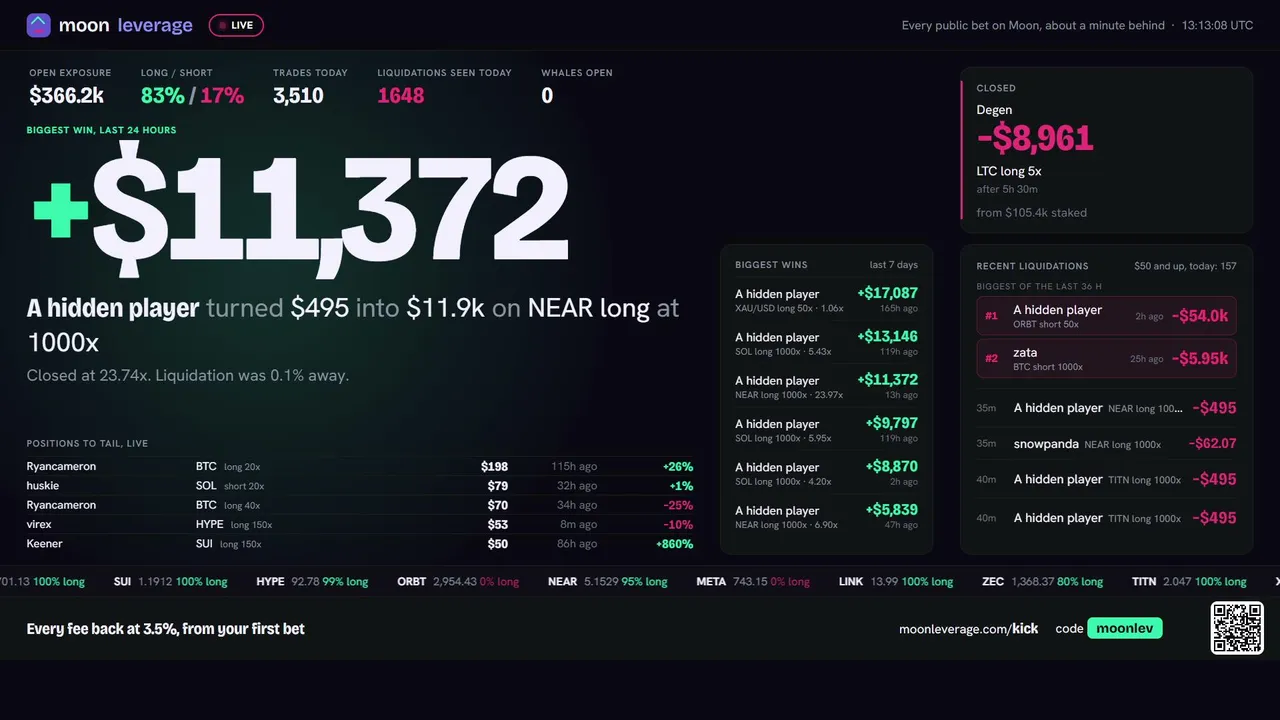Select Ryancameron's BTC long 20x position
Screen dimensions: 1280x720
tap(360, 467)
